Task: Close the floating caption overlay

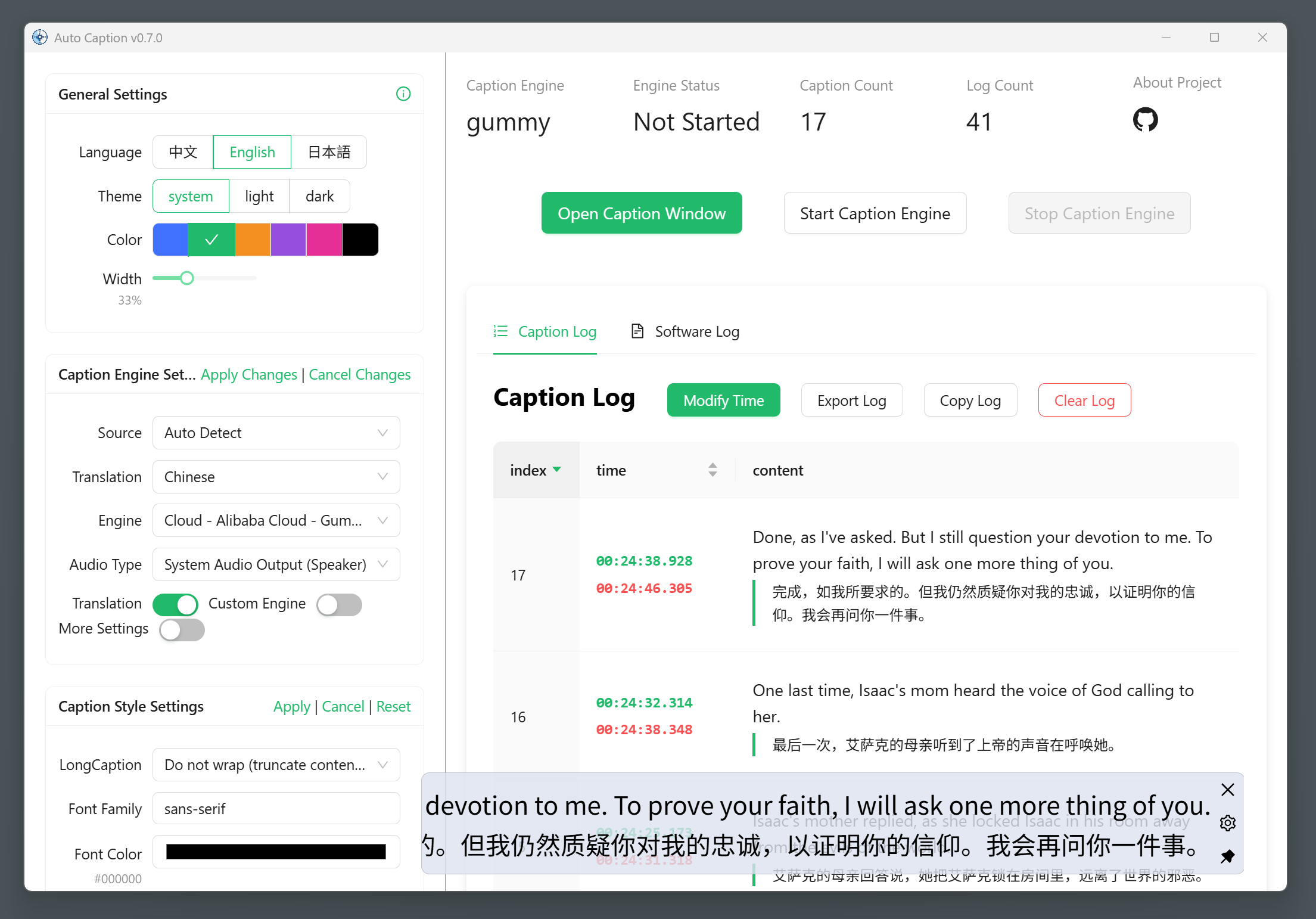Action: (1227, 790)
